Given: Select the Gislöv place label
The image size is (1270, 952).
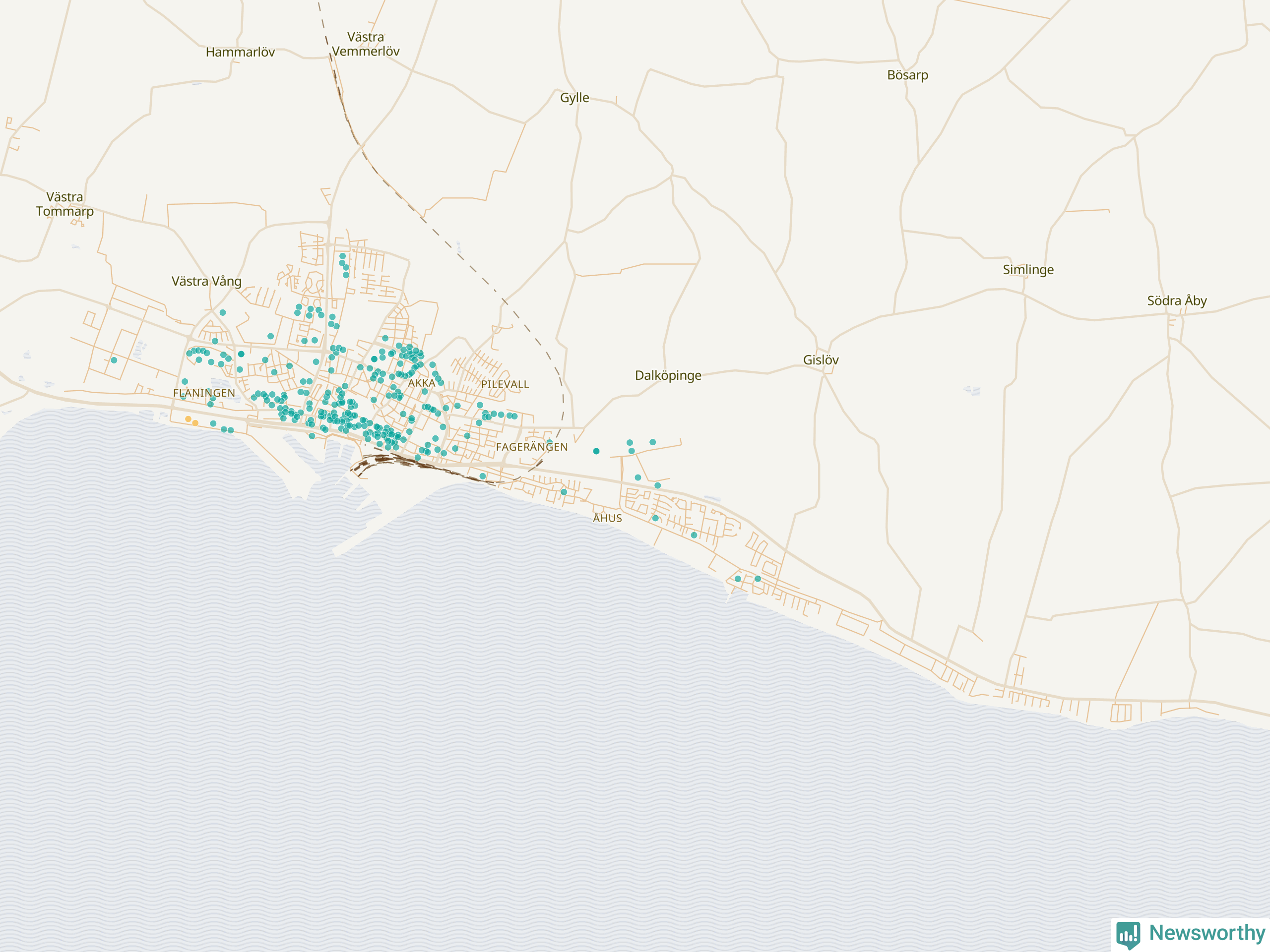Looking at the screenshot, I should pyautogui.click(x=821, y=360).
